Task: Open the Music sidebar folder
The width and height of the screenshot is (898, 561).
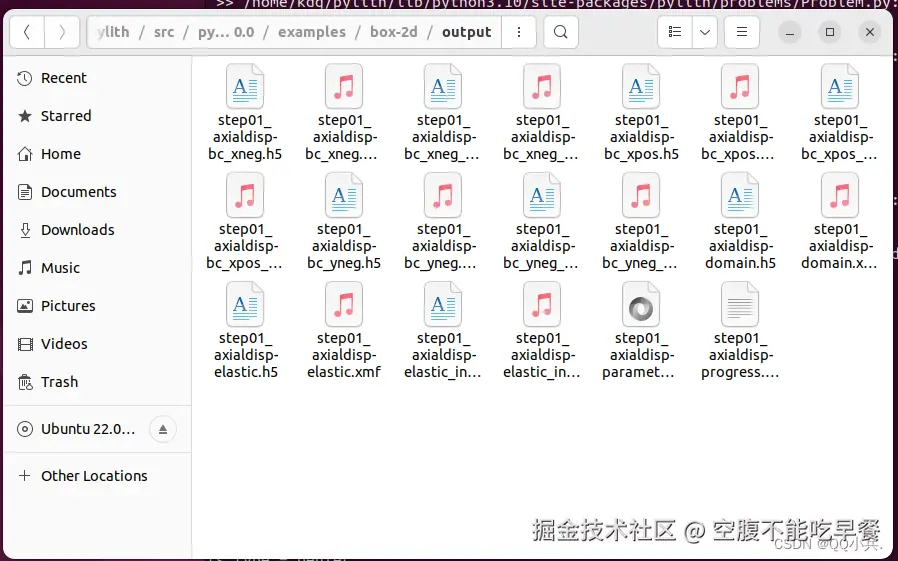Action: 97,267
